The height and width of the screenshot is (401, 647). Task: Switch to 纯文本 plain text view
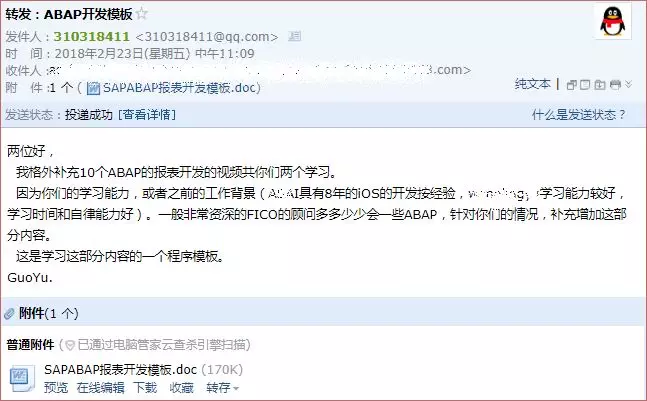click(x=533, y=84)
